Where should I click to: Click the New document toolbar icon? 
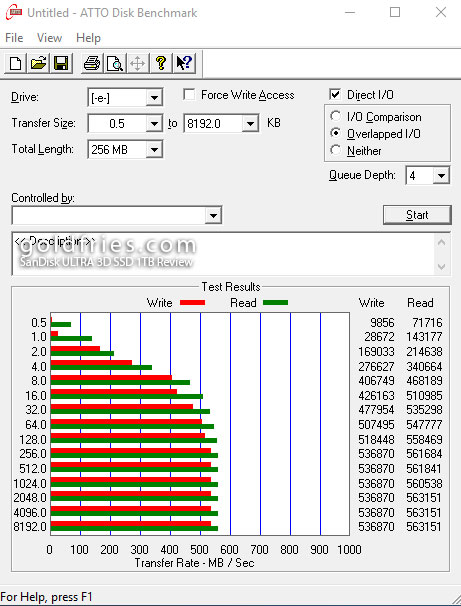(15, 63)
